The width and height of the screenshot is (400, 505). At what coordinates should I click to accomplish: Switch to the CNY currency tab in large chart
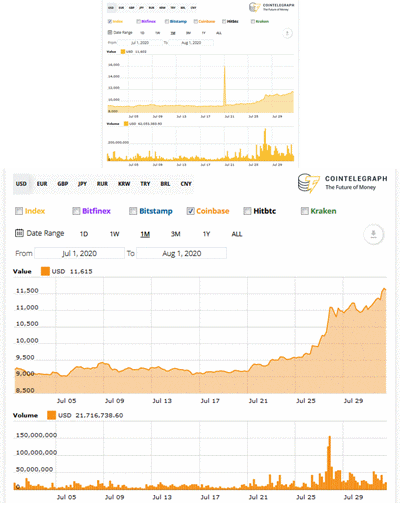186,184
